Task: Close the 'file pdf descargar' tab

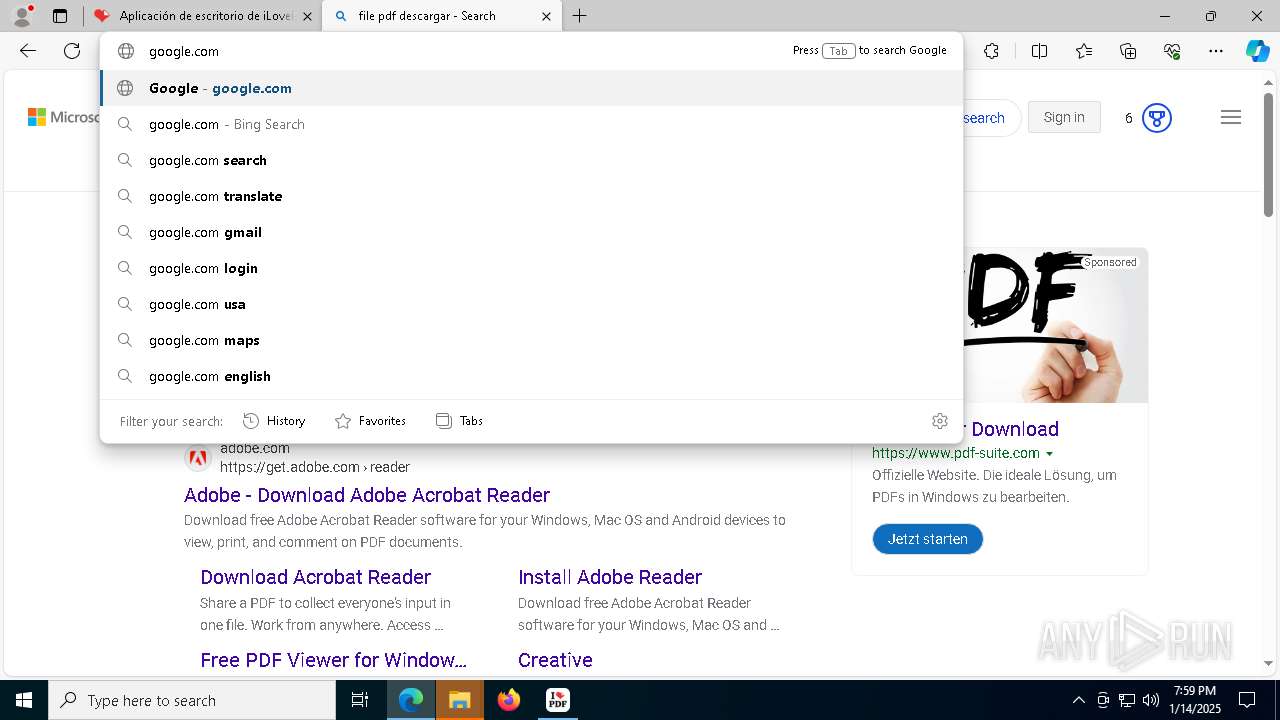Action: point(546,16)
